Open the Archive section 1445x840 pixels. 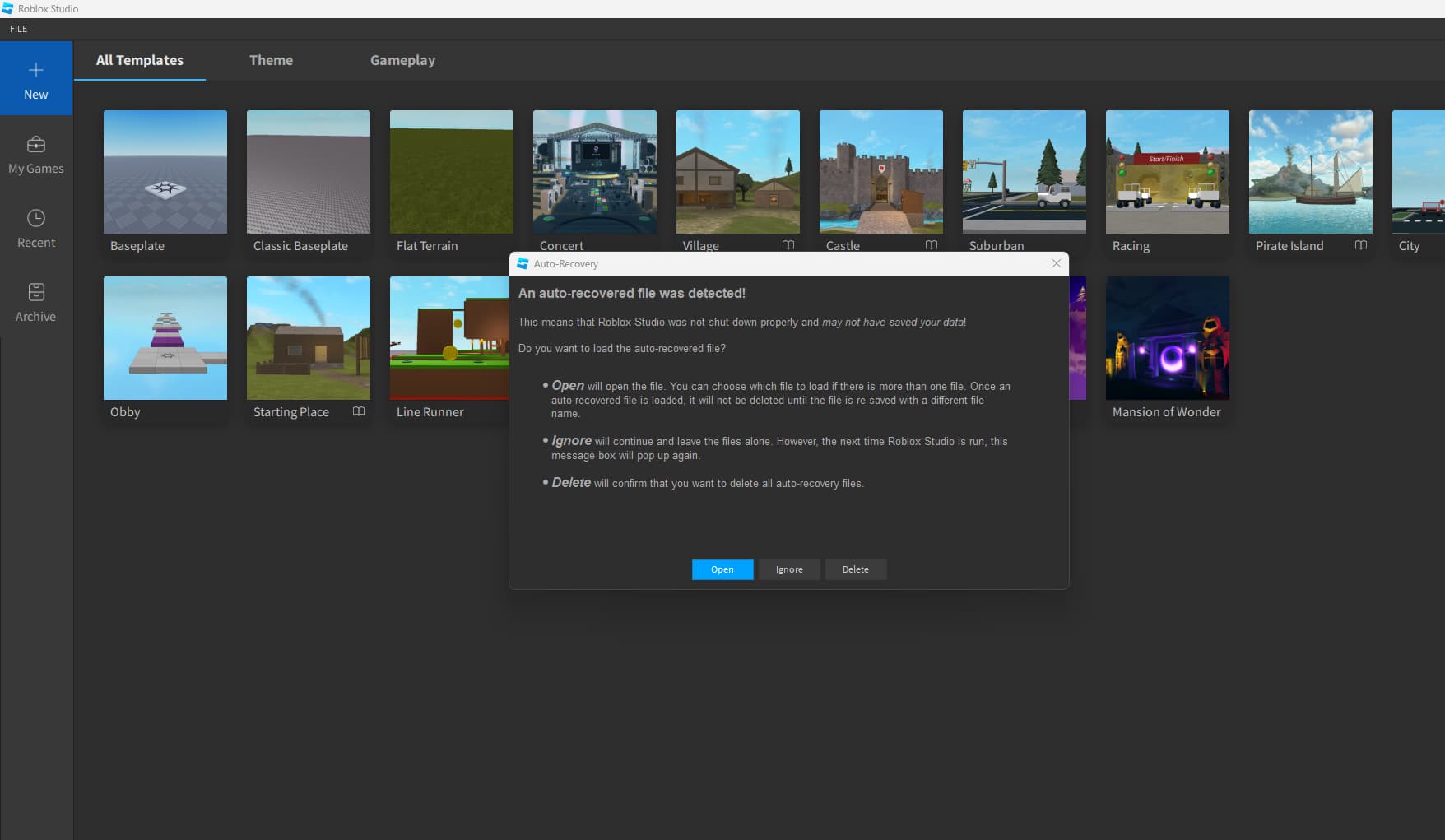coord(35,302)
